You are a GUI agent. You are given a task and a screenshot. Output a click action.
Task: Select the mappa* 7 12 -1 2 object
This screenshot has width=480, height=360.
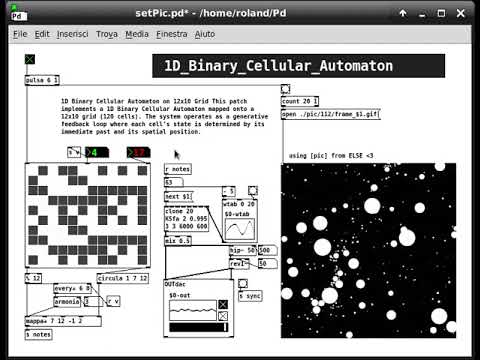point(63,321)
